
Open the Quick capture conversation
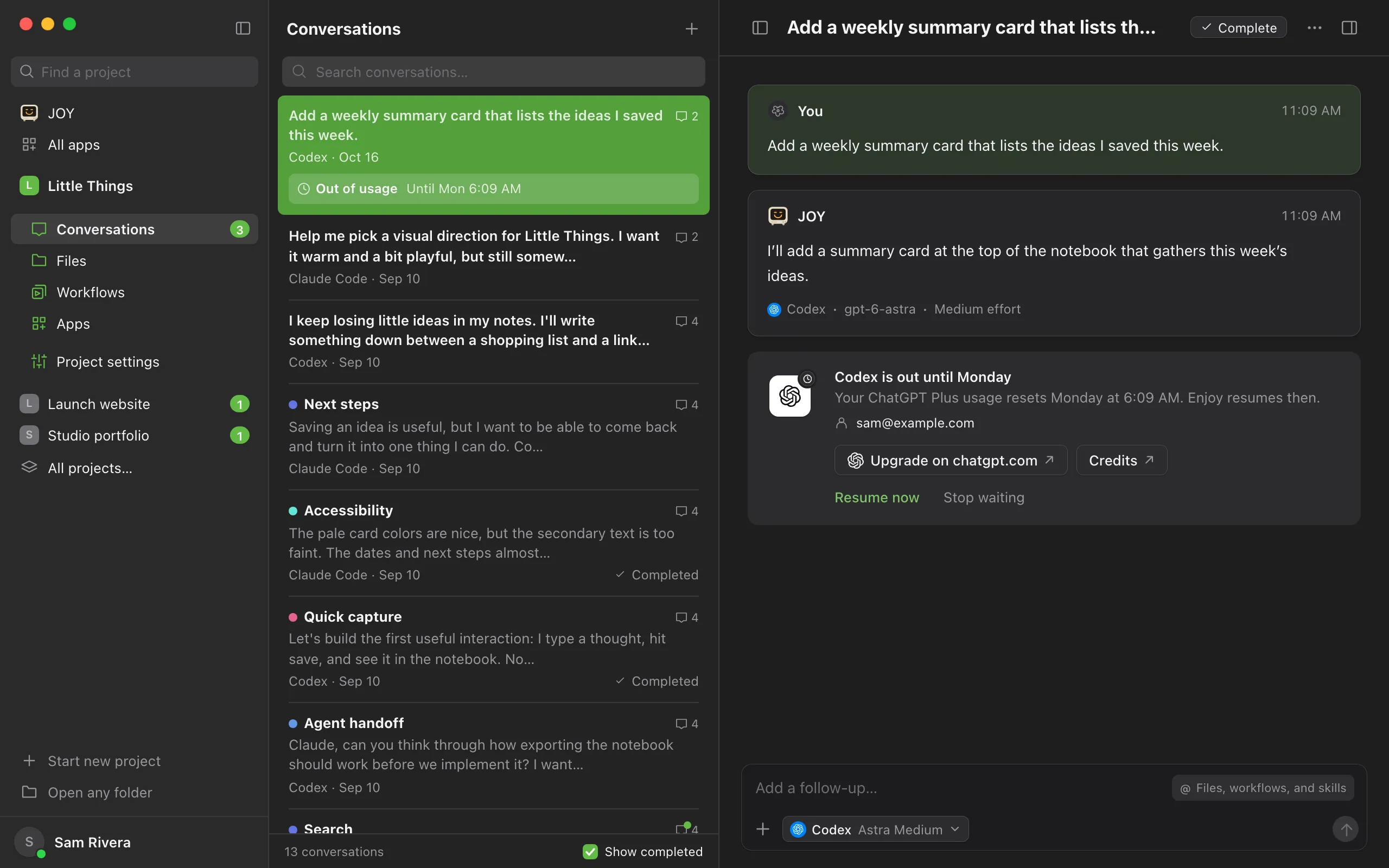pyautogui.click(x=493, y=649)
